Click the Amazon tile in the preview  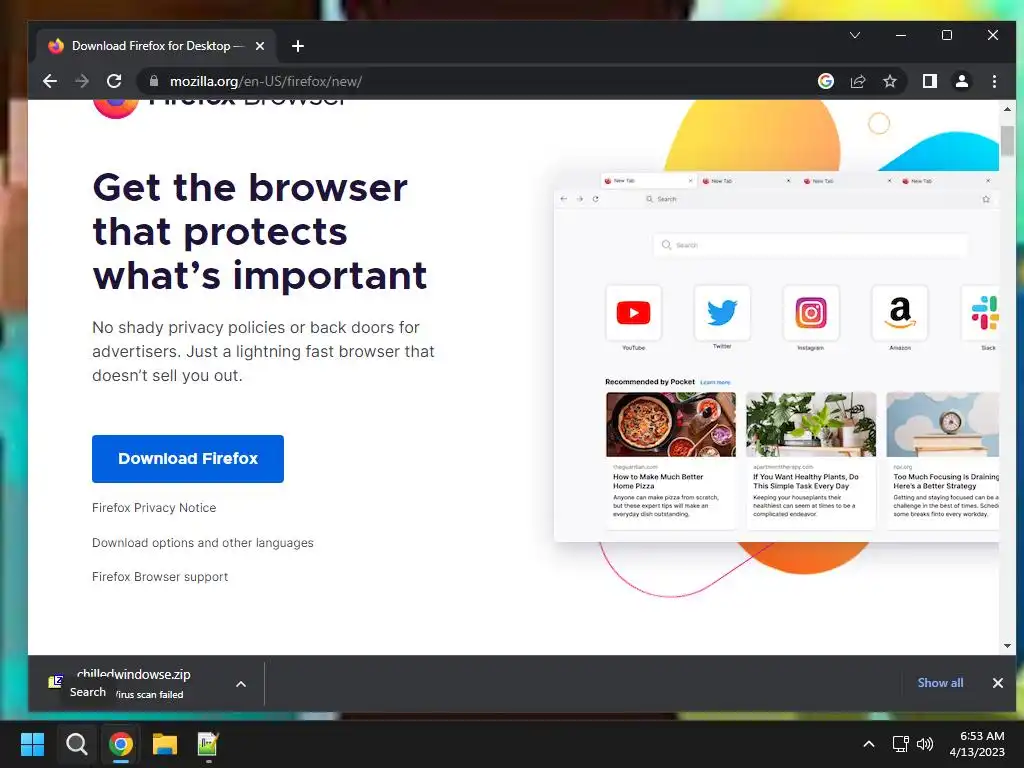pos(900,313)
